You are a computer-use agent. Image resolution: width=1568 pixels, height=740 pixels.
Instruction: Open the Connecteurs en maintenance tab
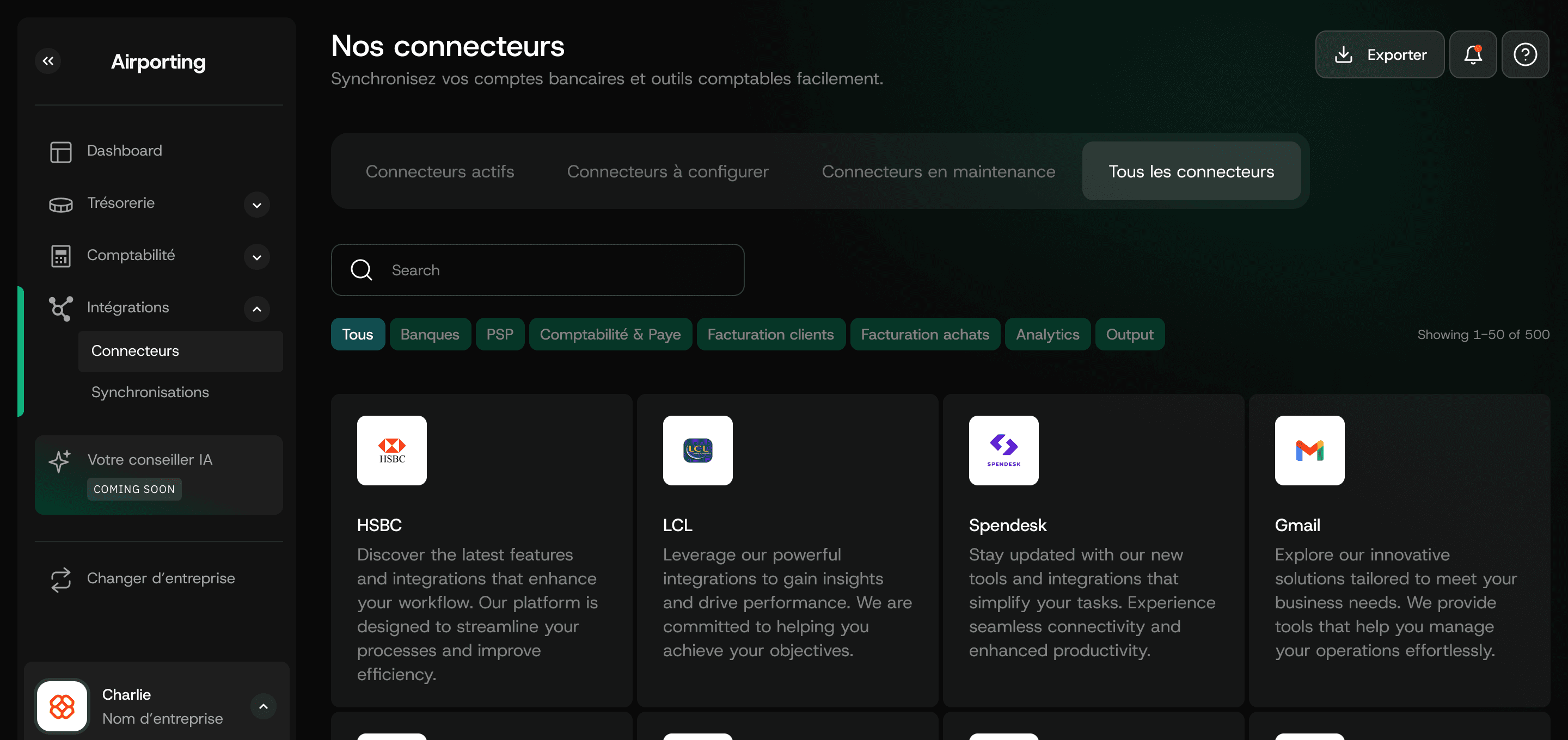[x=938, y=171]
